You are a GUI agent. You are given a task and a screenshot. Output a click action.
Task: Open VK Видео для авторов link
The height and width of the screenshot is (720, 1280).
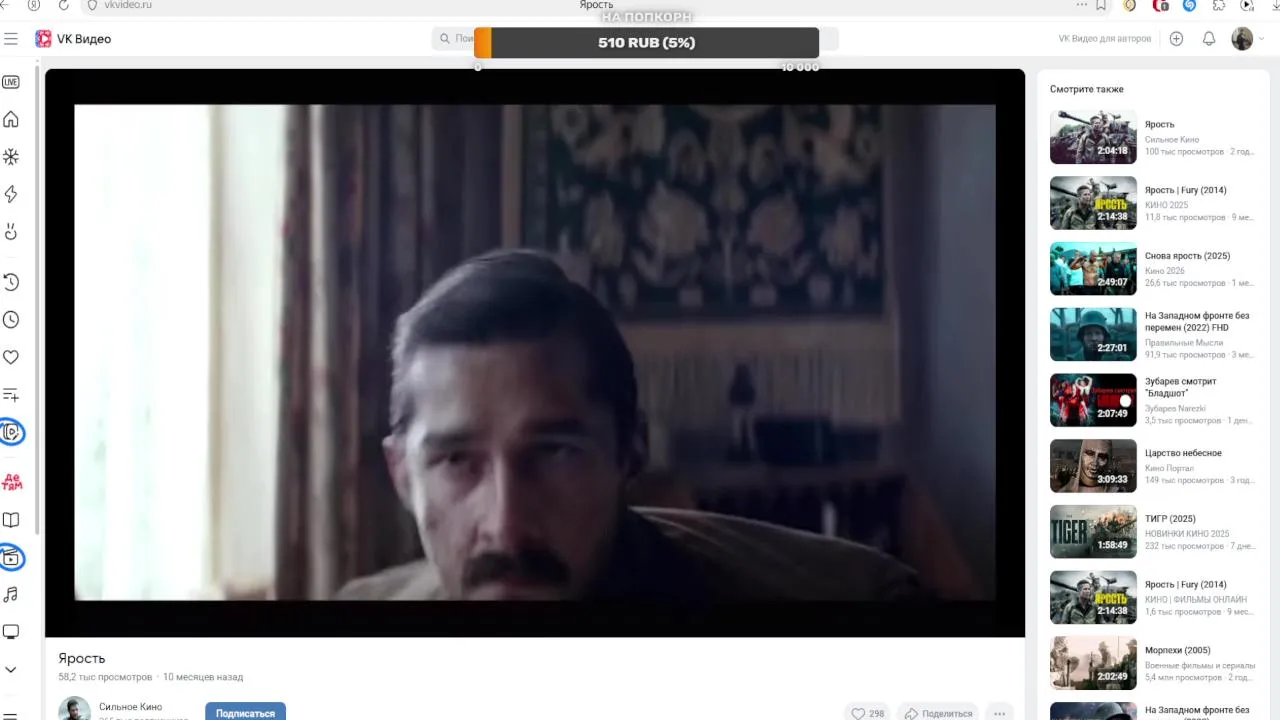click(x=1105, y=39)
